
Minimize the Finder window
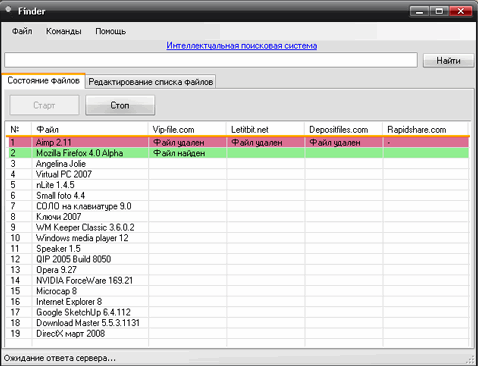(419, 11)
